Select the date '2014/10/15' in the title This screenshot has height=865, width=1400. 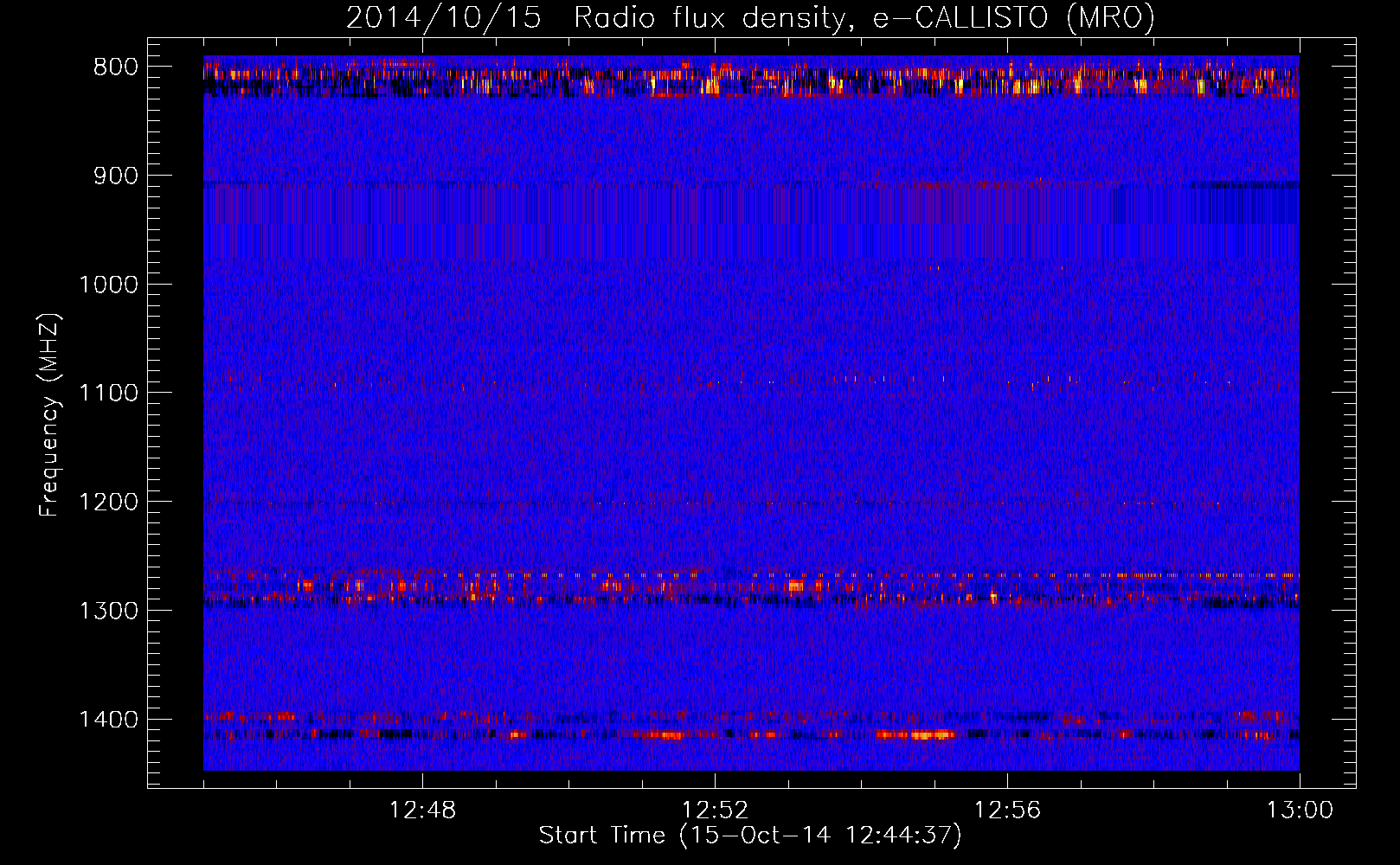(444, 17)
